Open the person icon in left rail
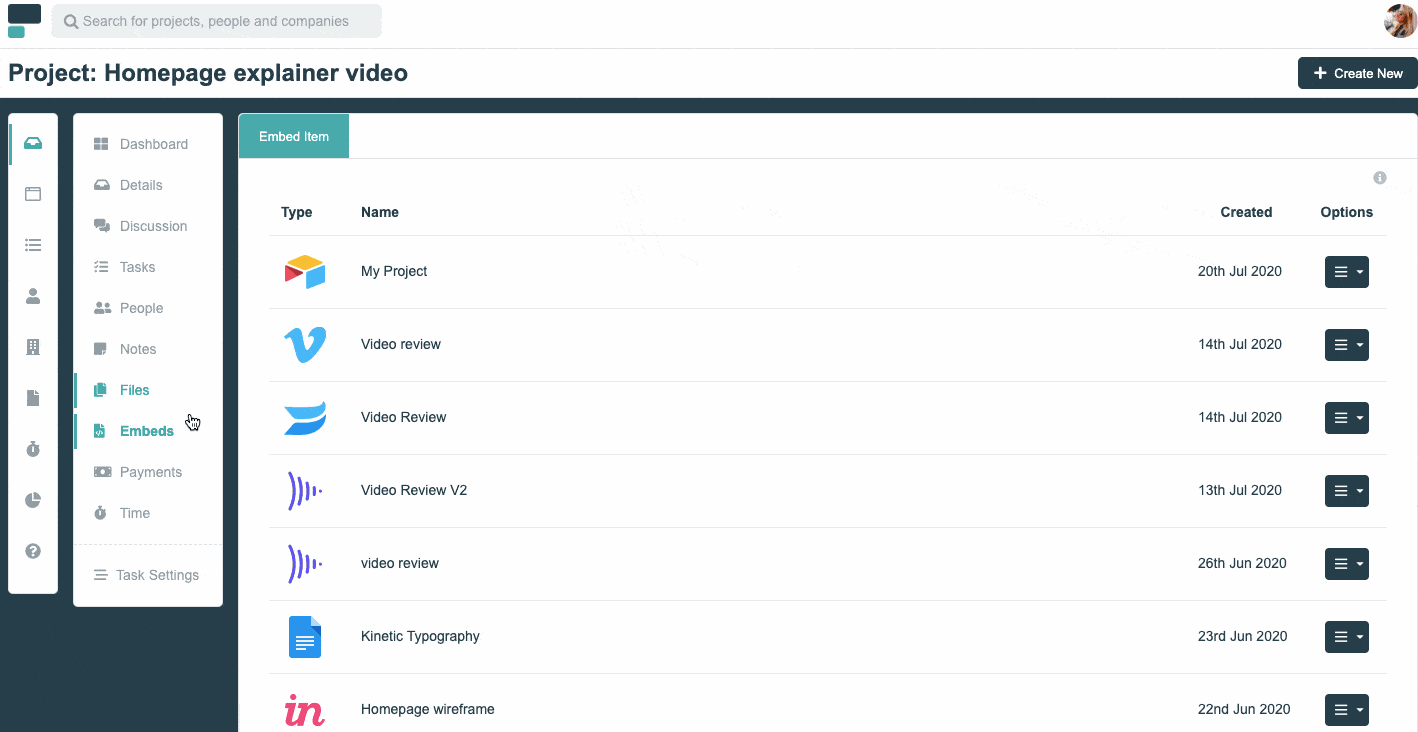This screenshot has height=732, width=1418. click(x=33, y=296)
